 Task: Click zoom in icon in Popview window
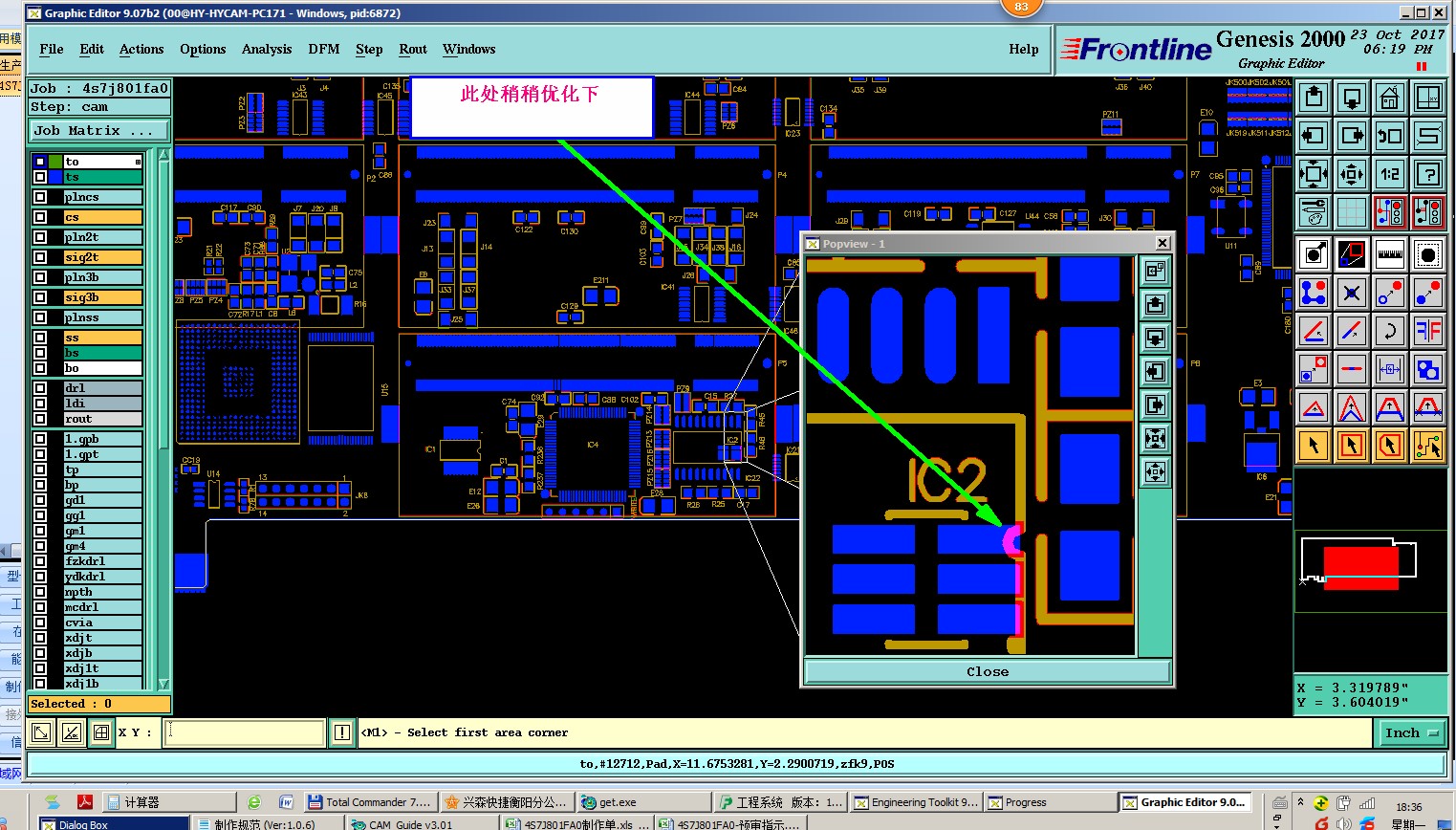(x=1156, y=439)
